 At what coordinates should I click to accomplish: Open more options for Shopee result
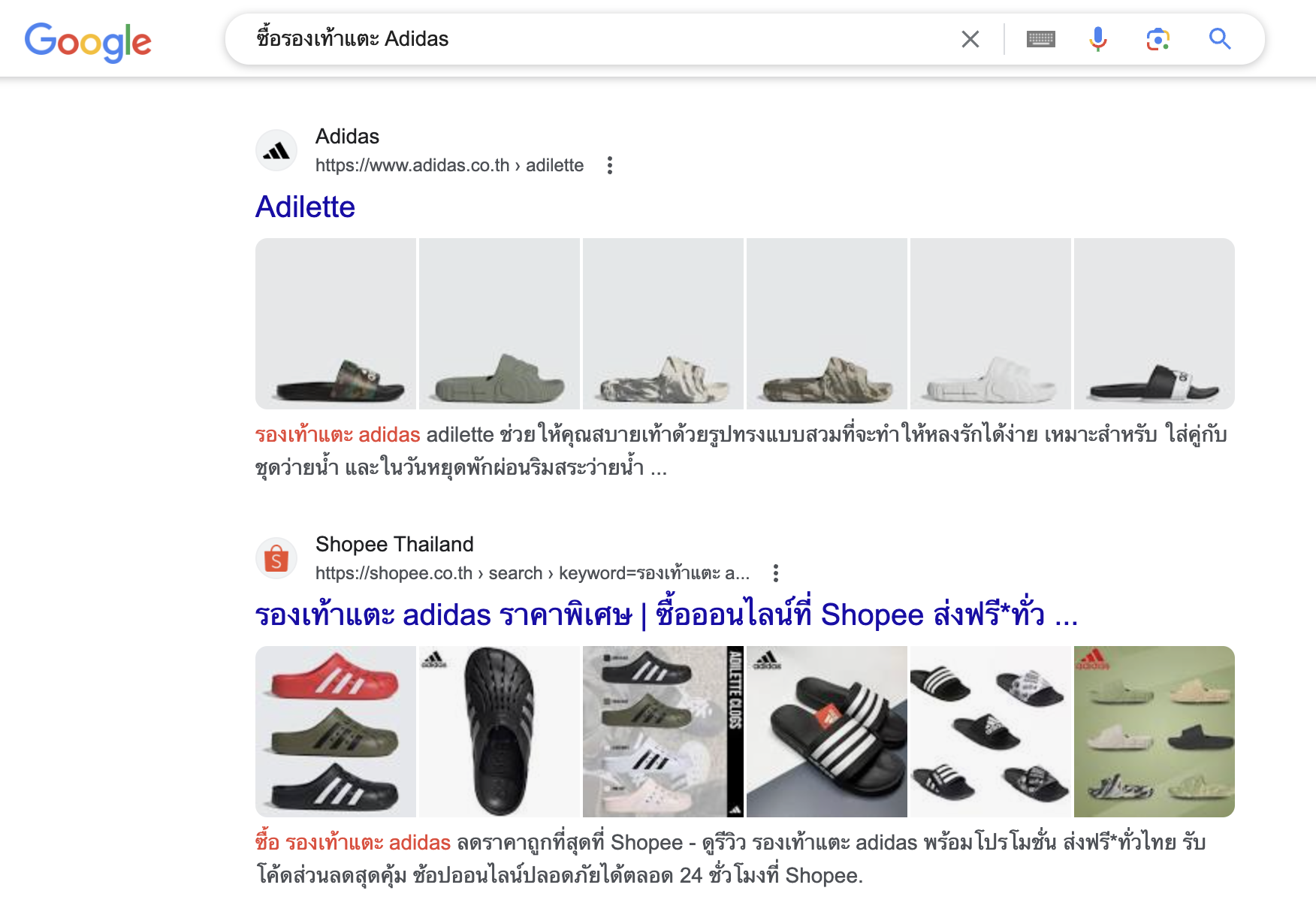pos(776,573)
